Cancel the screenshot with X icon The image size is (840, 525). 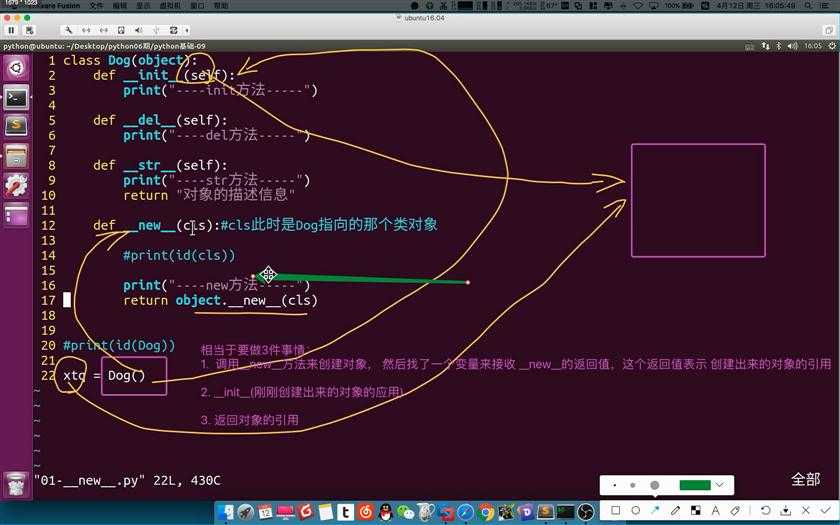pos(805,511)
